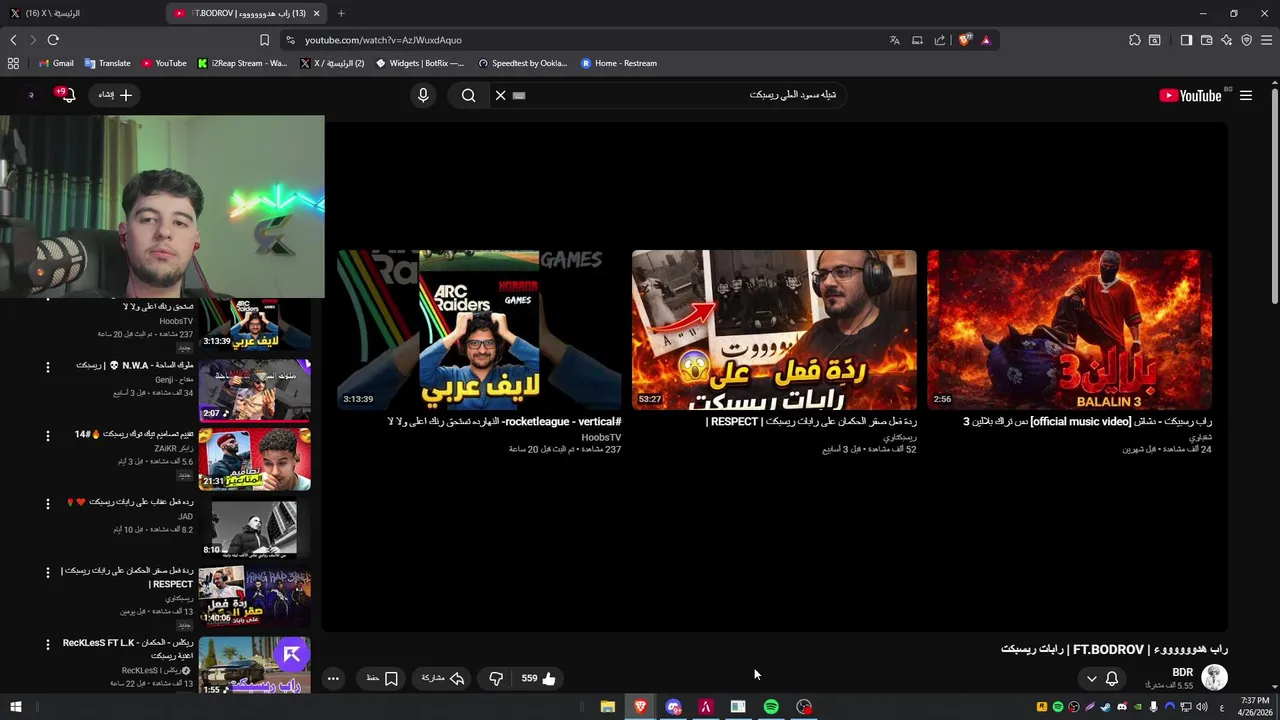
Task: Open the Windows Start menu
Action: (16, 707)
